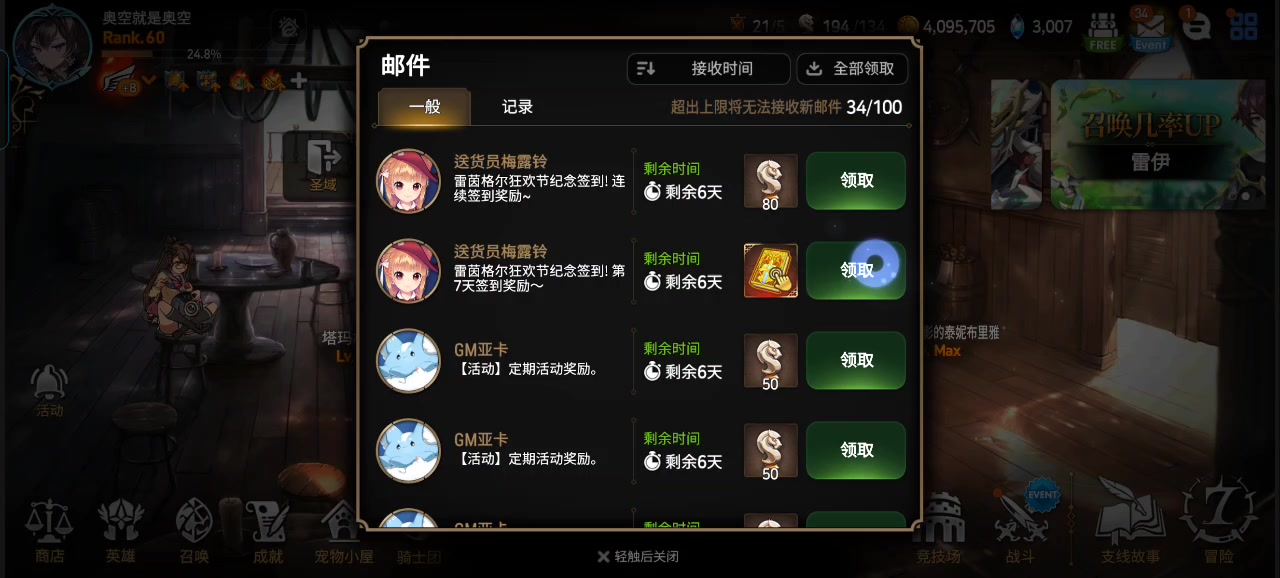Close mail via 轻触后关闭 text
The width and height of the screenshot is (1280, 578).
tap(638, 557)
